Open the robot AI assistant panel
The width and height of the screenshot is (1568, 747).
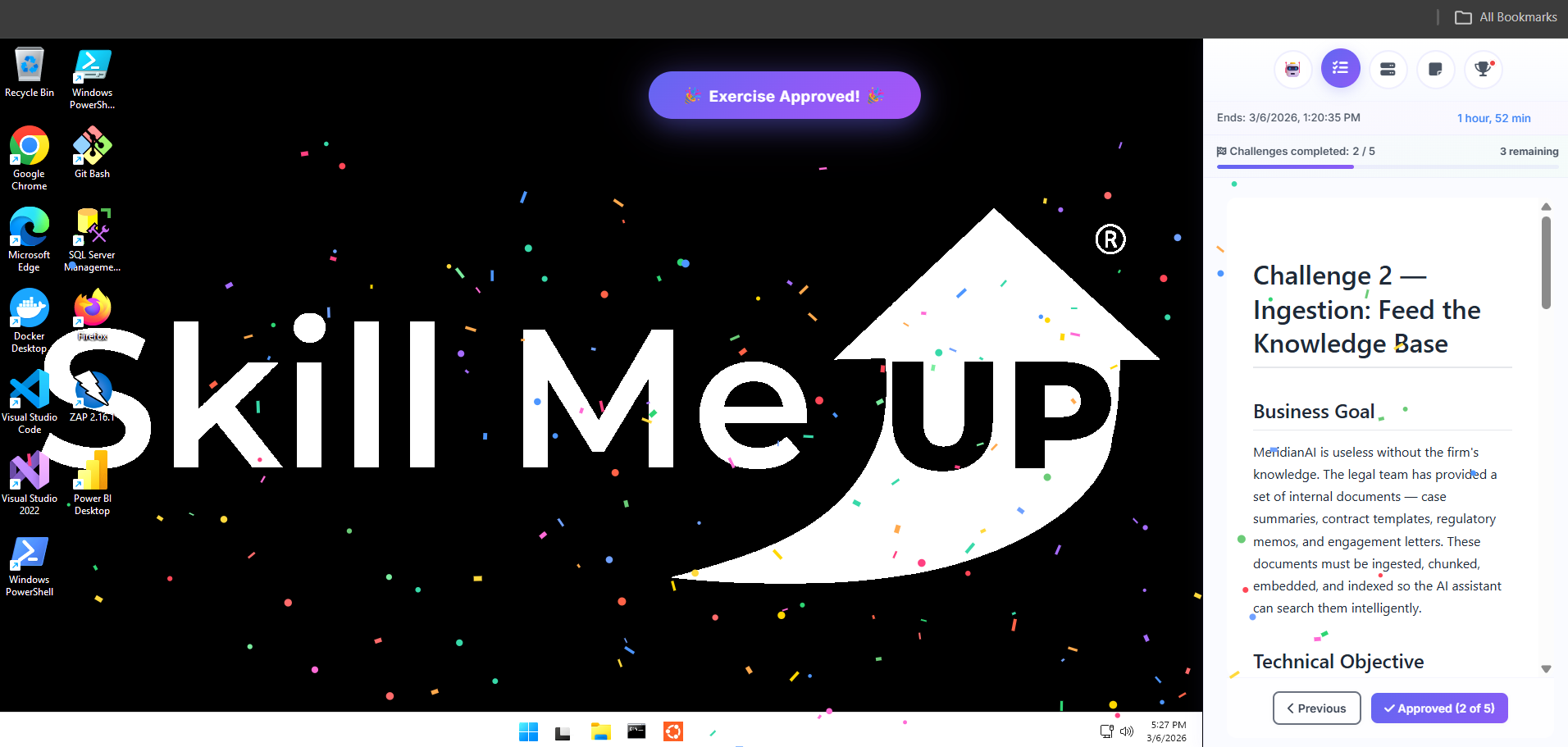[1292, 69]
